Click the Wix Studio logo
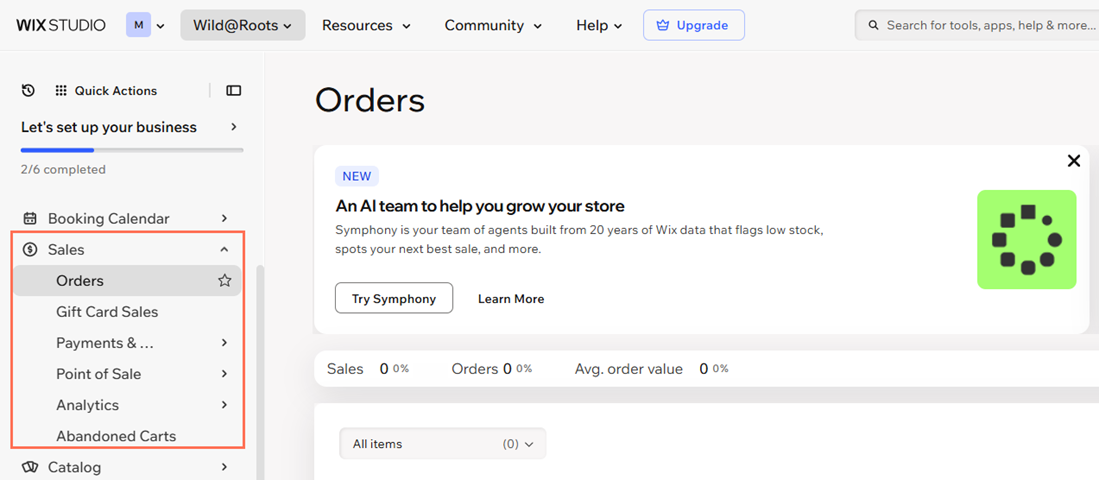1099x480 pixels. point(61,25)
